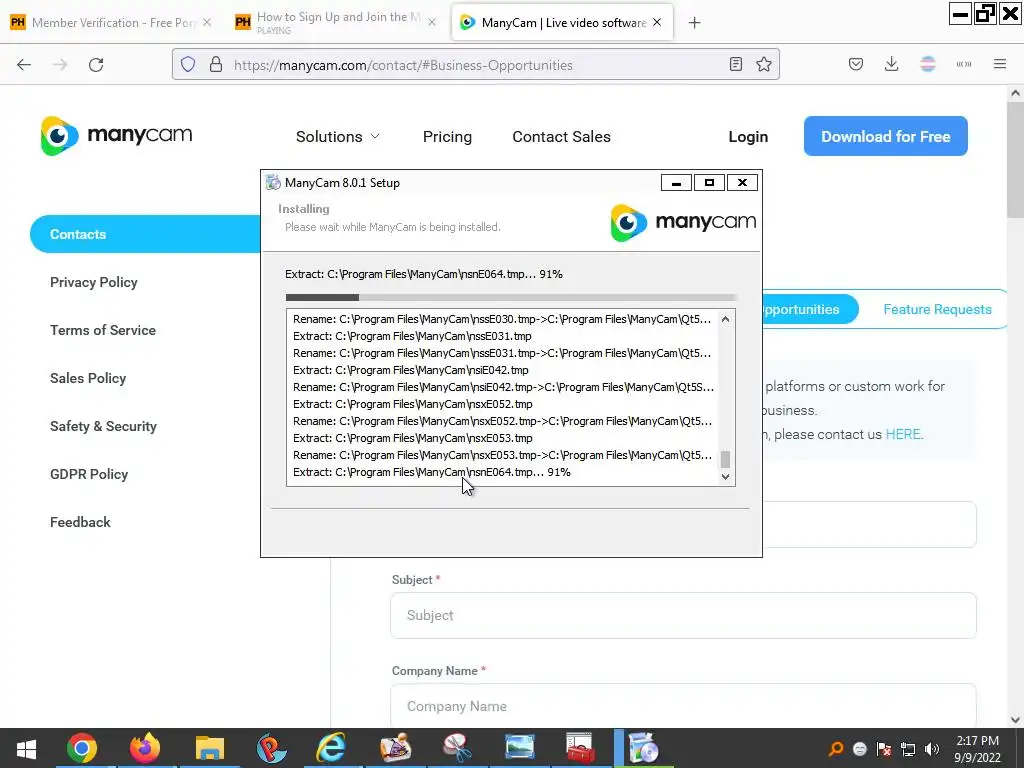Click ManyCam Setup title bar icon
Viewport: 1024px width, 768px height.
(273, 183)
